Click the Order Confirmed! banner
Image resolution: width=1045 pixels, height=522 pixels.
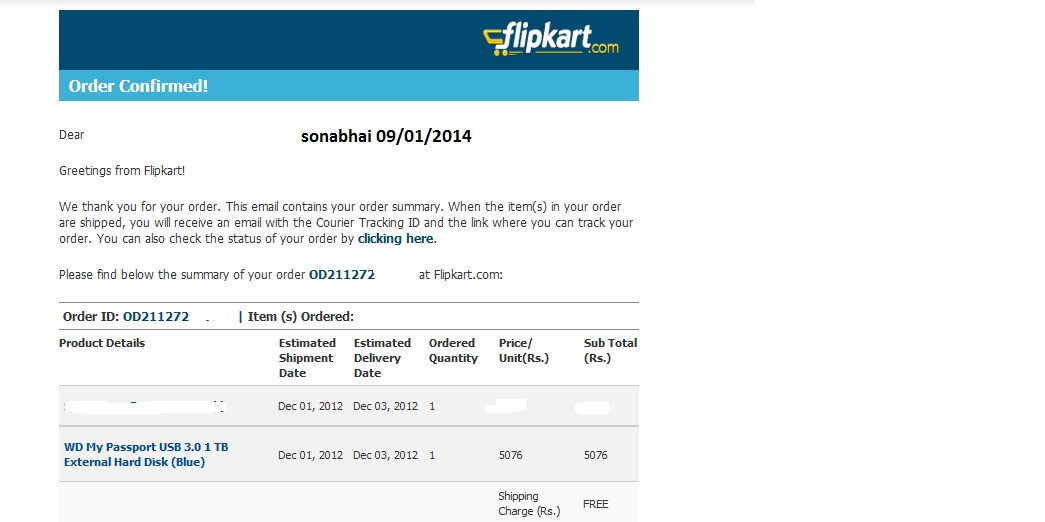click(349, 86)
